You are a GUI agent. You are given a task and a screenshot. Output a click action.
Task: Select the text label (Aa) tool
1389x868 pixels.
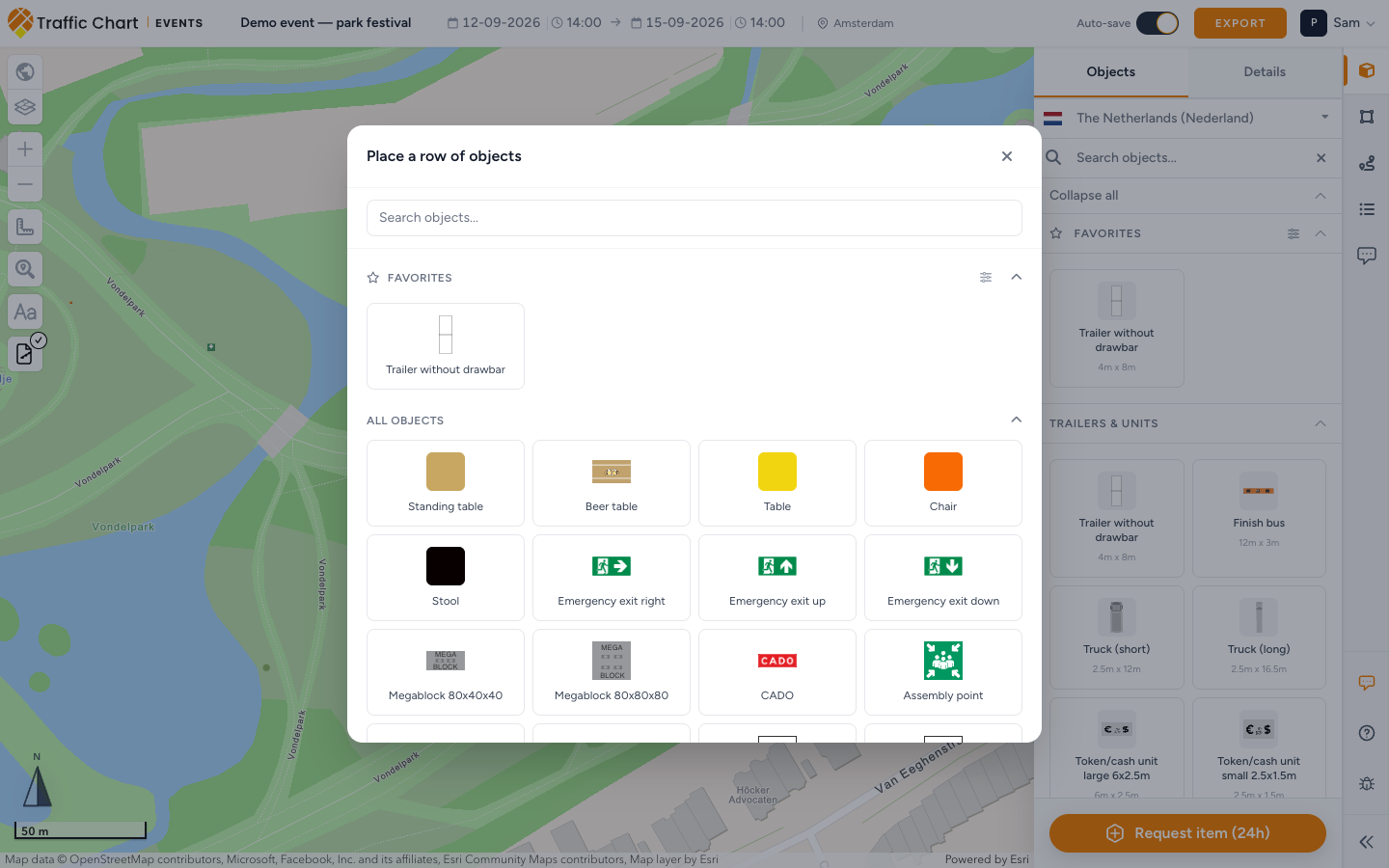(25, 312)
